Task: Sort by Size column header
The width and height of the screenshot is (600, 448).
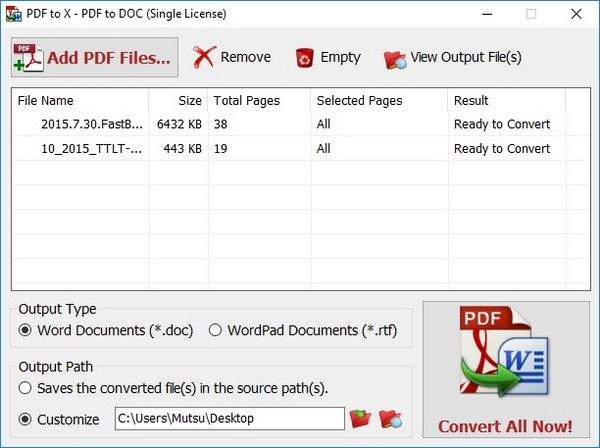Action: [x=178, y=101]
